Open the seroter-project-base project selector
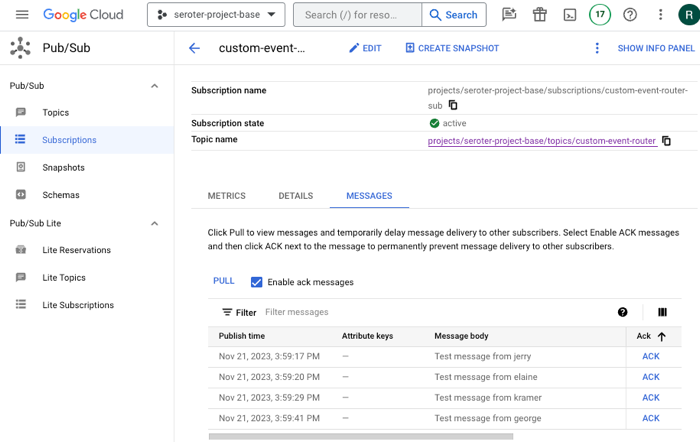This screenshot has width=700, height=442. (x=216, y=15)
